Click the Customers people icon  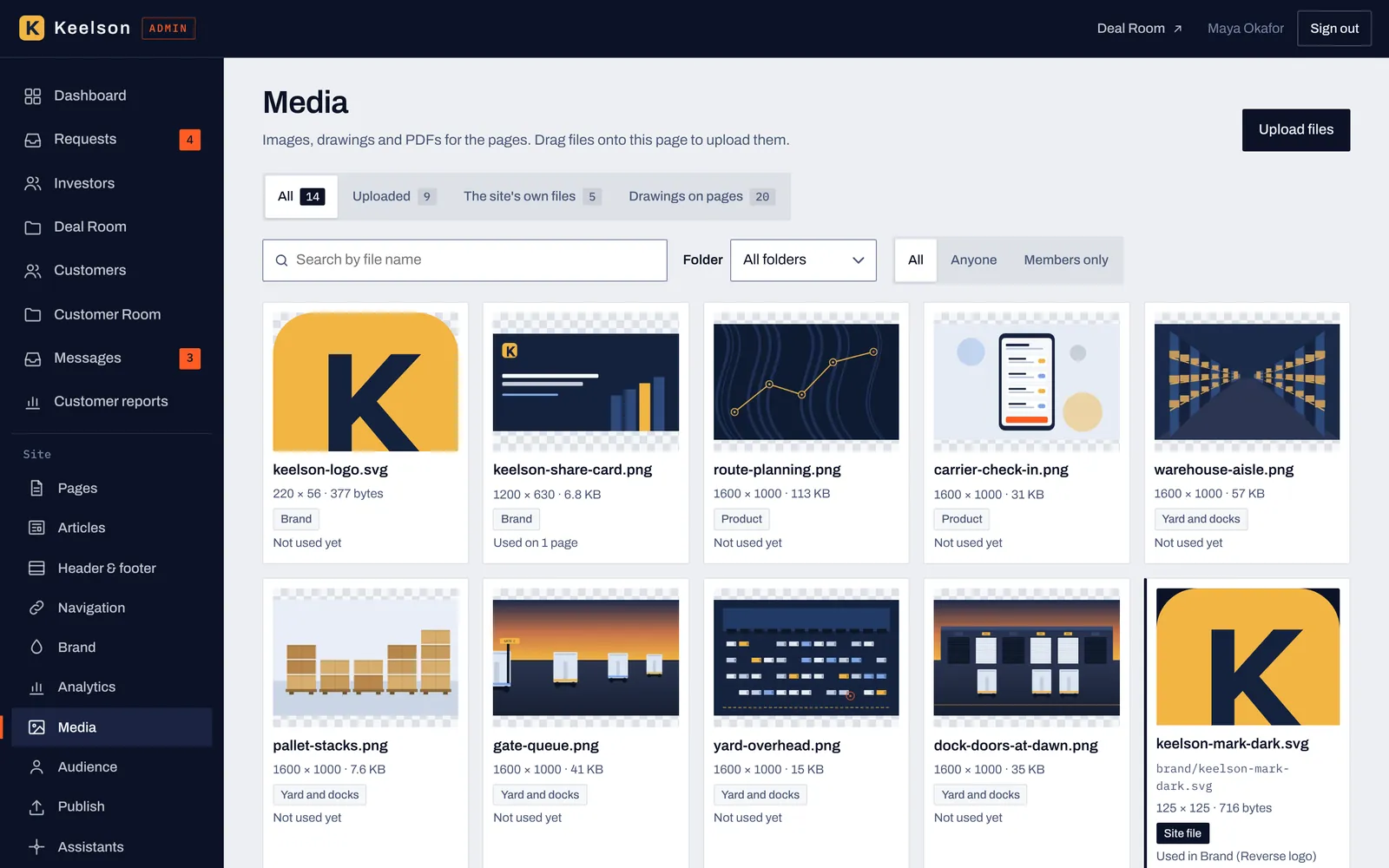[x=33, y=271]
